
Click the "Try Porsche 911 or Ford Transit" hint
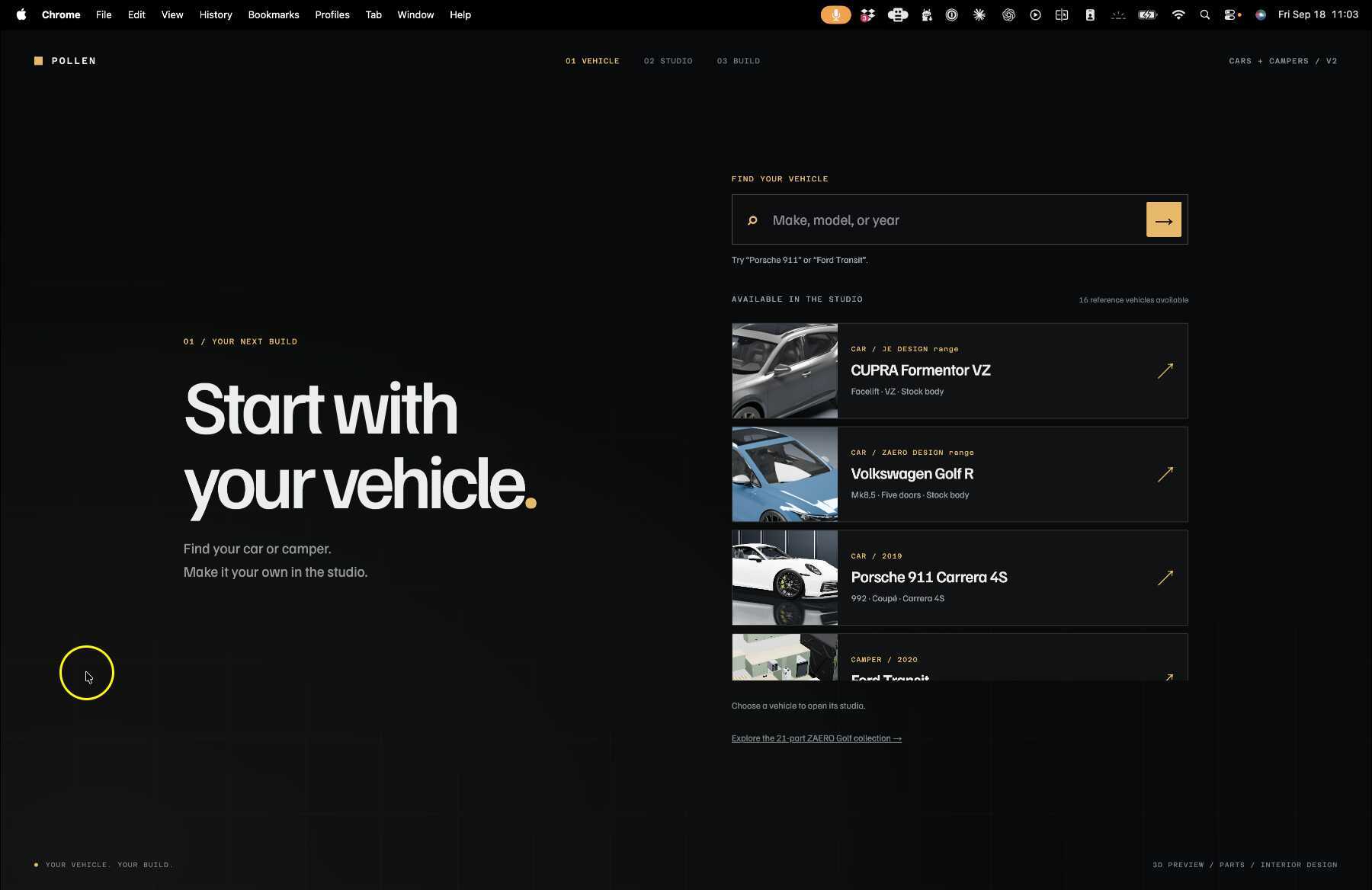(800, 260)
